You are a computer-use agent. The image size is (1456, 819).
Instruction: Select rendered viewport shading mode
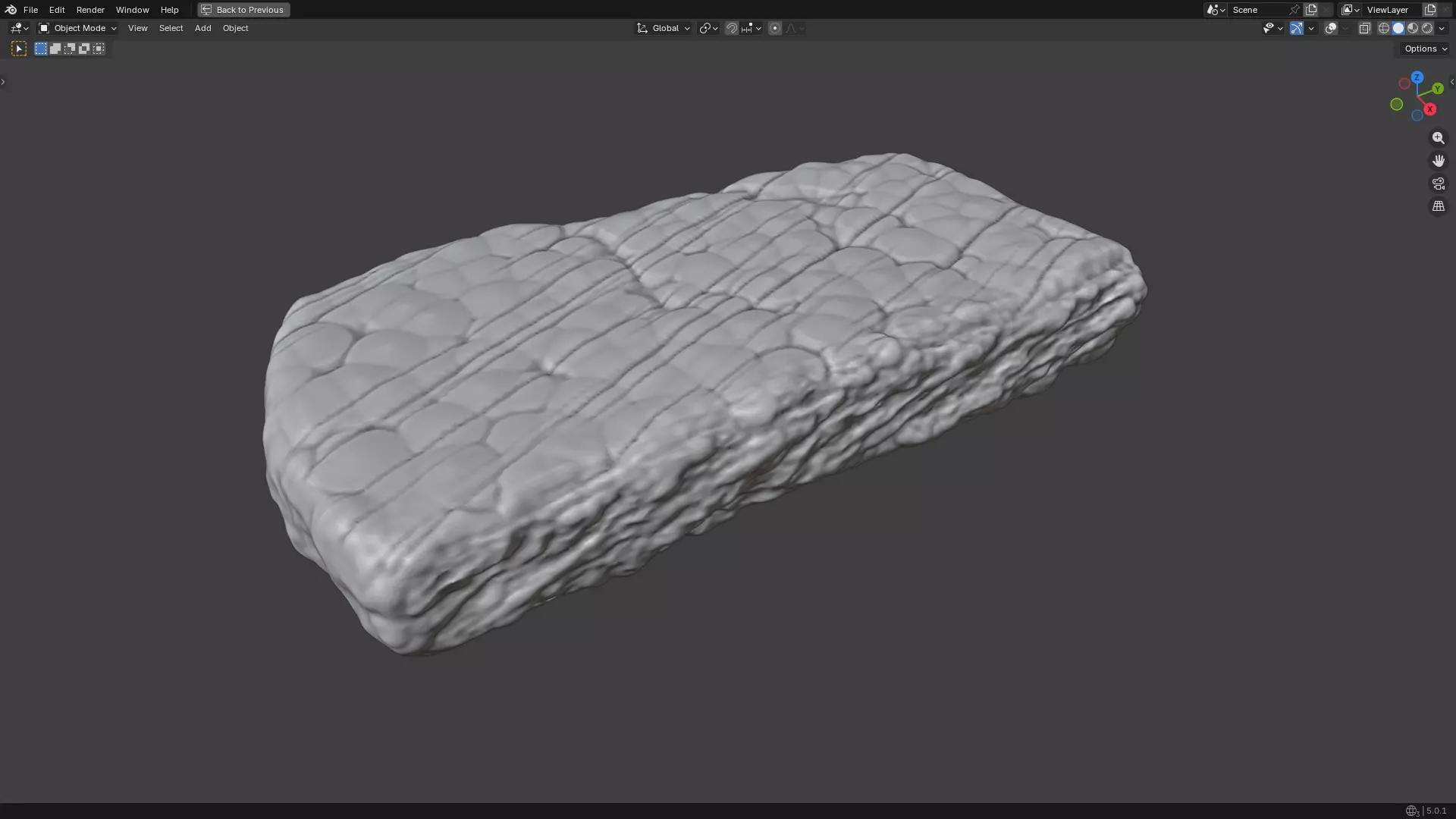1427,28
